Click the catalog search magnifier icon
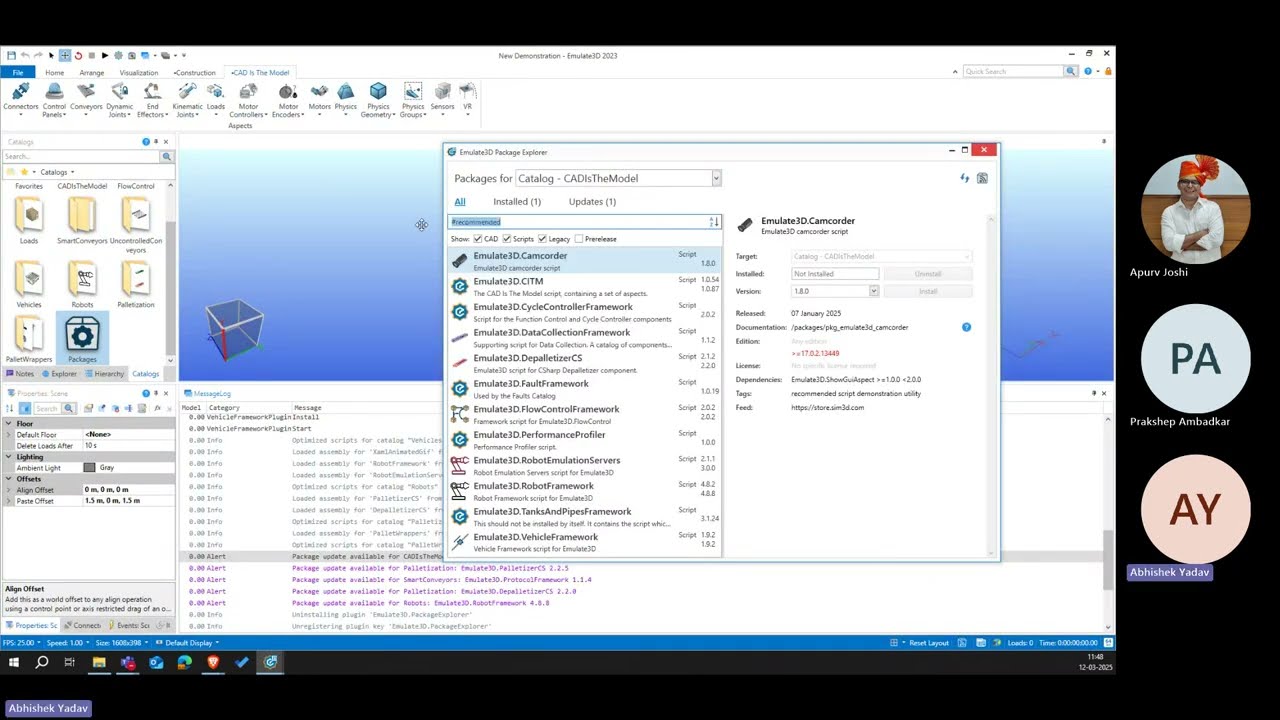 click(166, 157)
